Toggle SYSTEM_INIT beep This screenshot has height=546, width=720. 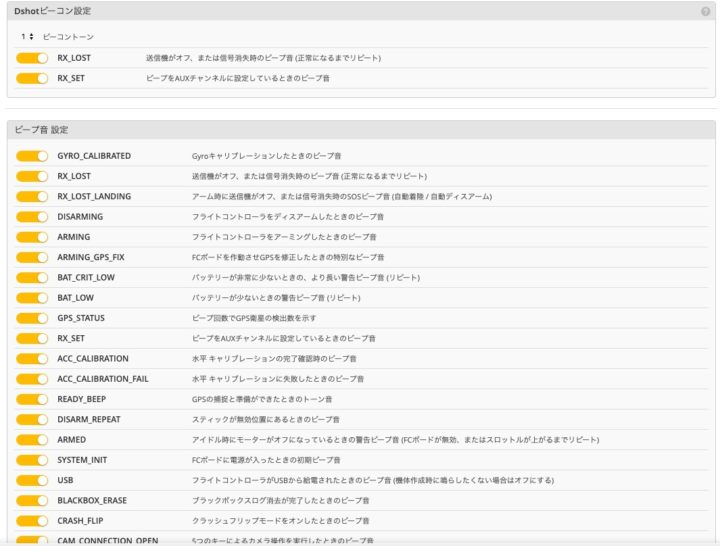click(x=32, y=460)
